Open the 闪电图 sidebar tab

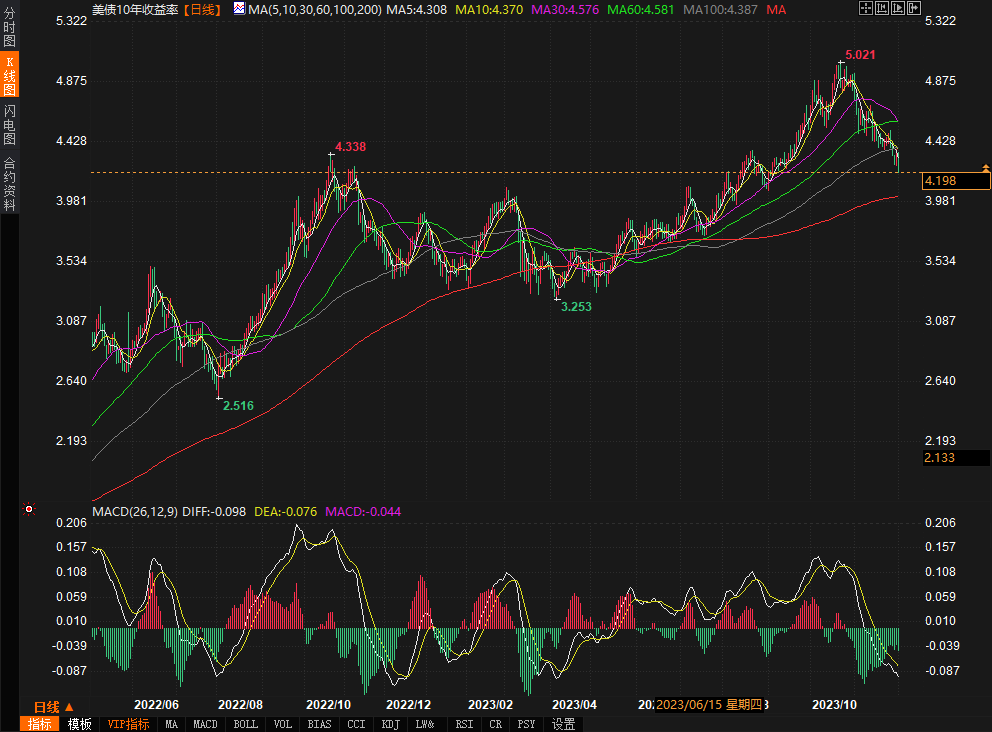[x=9, y=125]
